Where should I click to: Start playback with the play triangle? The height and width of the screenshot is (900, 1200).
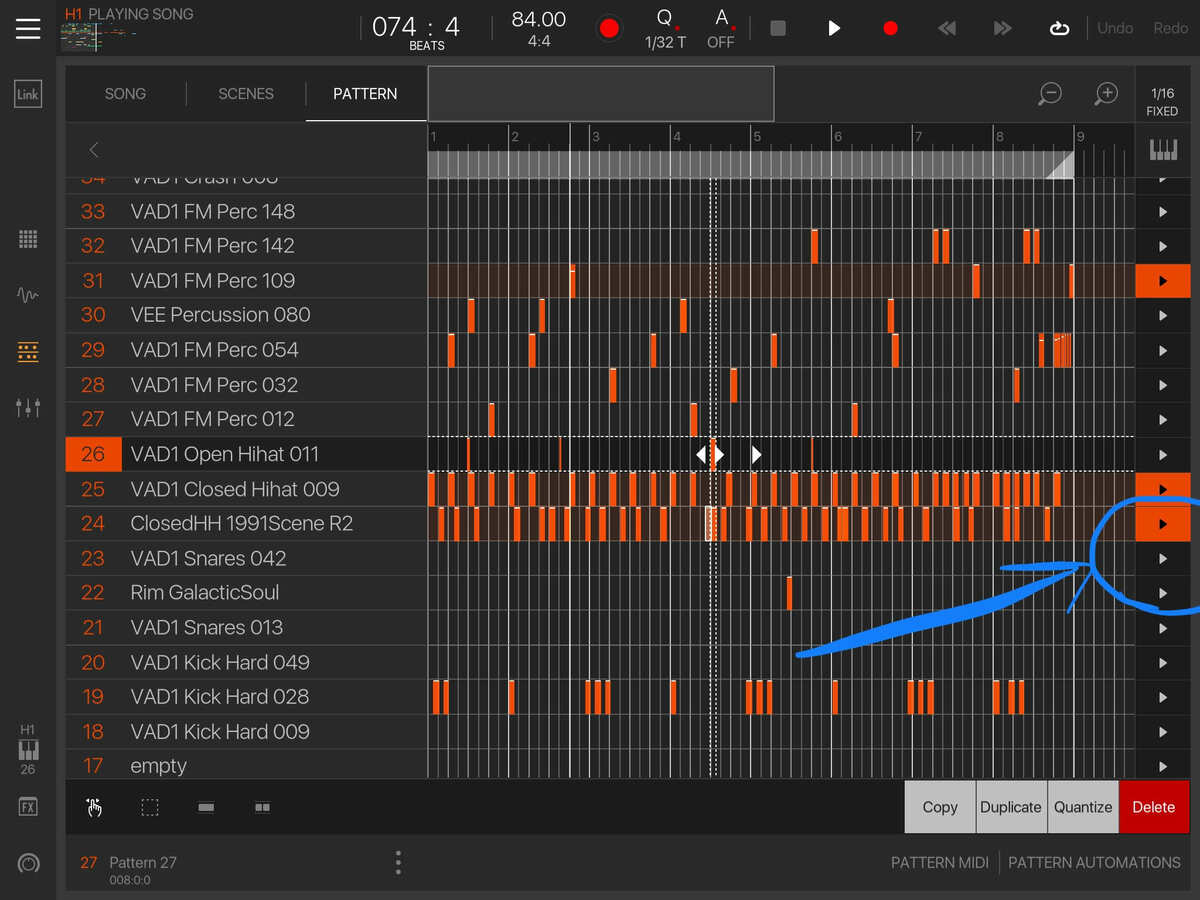pos(834,28)
